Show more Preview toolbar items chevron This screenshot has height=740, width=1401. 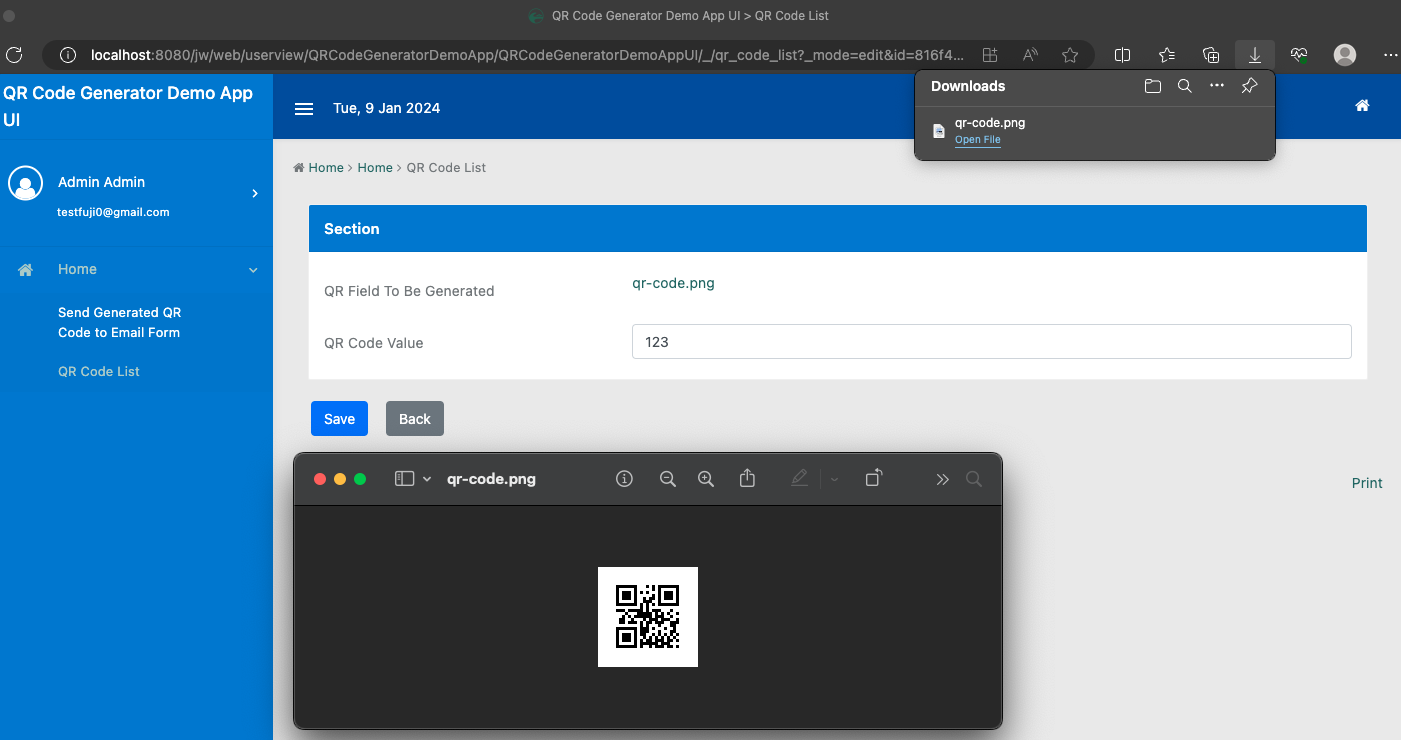point(942,479)
